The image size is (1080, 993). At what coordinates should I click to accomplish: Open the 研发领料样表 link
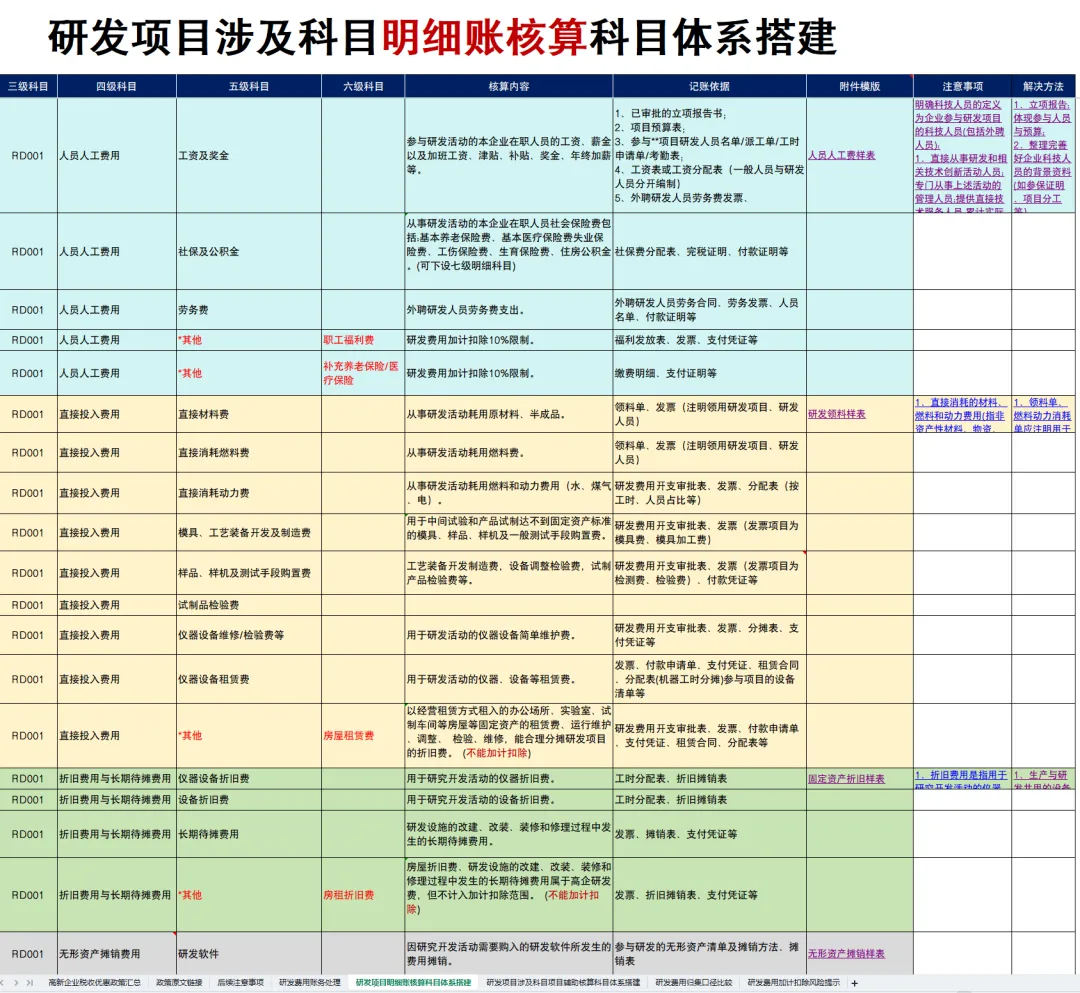(836, 414)
